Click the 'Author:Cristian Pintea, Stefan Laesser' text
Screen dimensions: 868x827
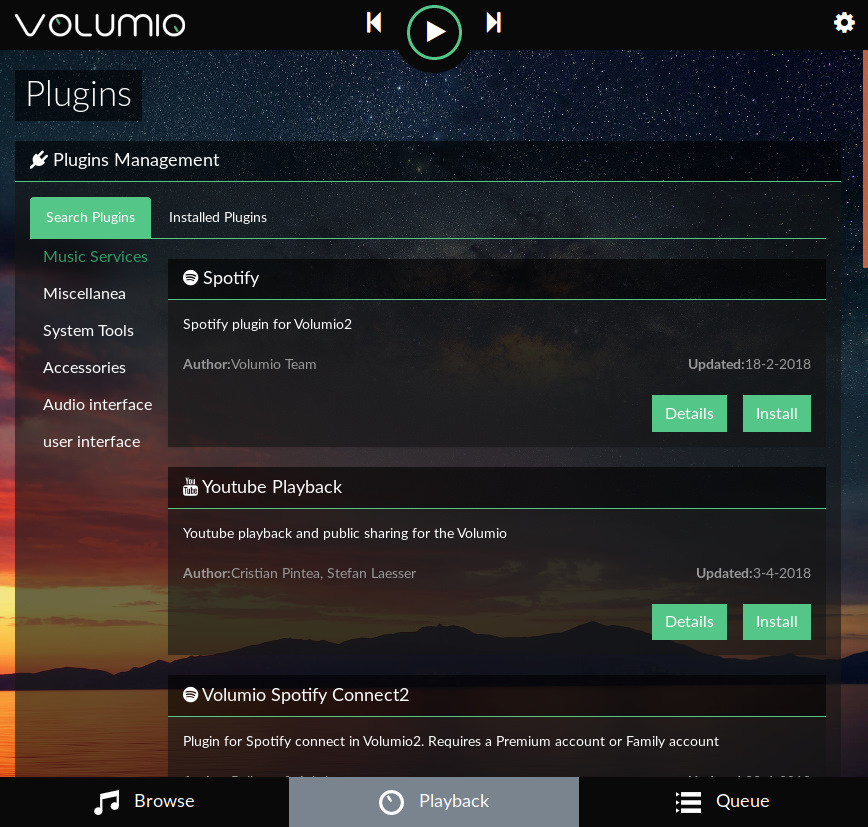tap(299, 573)
